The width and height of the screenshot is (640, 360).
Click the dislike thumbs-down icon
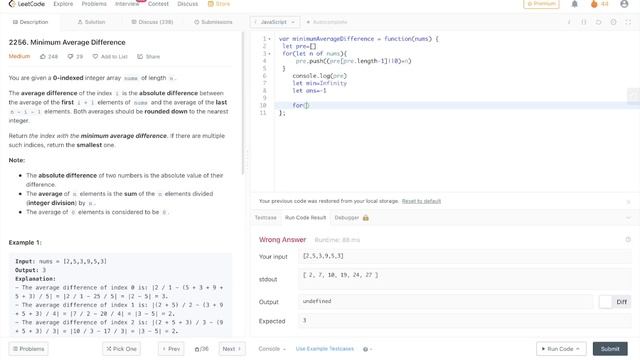coord(70,56)
